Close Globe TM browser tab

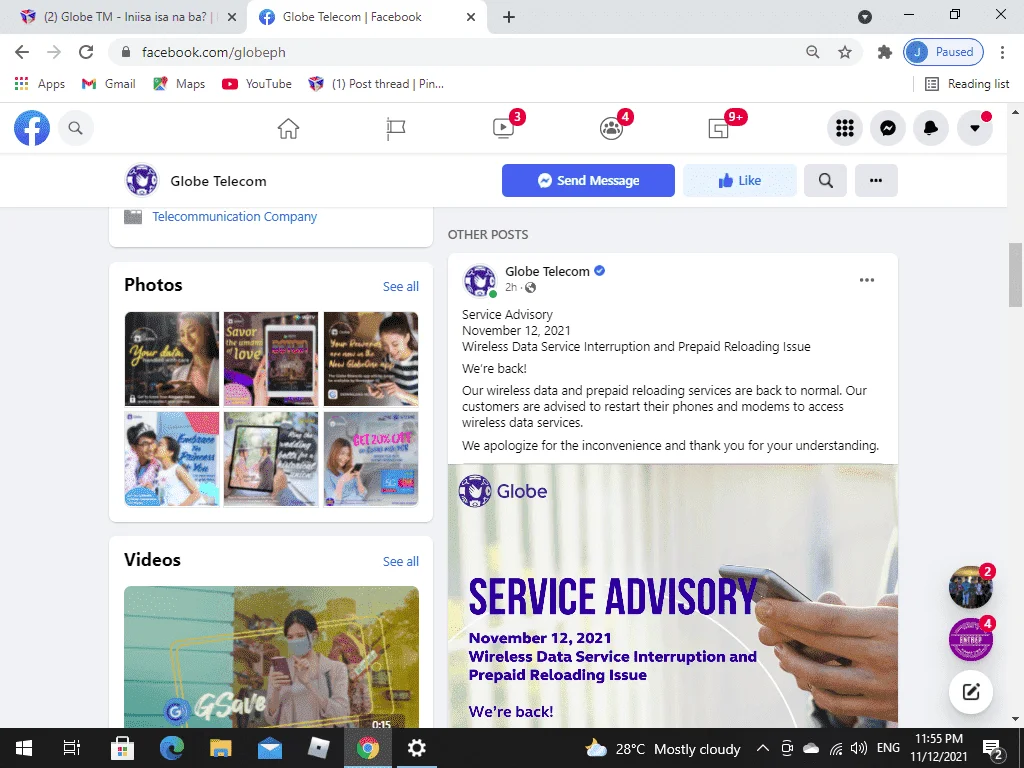(232, 17)
